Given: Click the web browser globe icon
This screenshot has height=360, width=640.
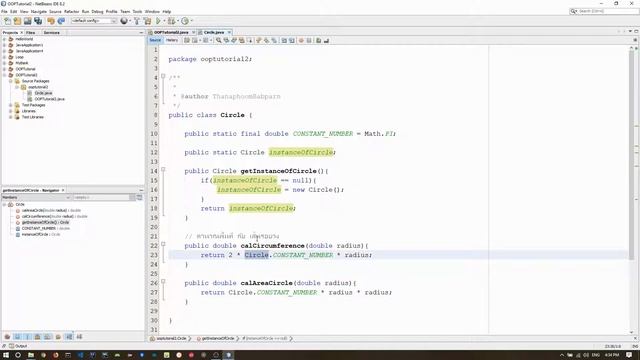Looking at the screenshot, I should click(124, 21).
